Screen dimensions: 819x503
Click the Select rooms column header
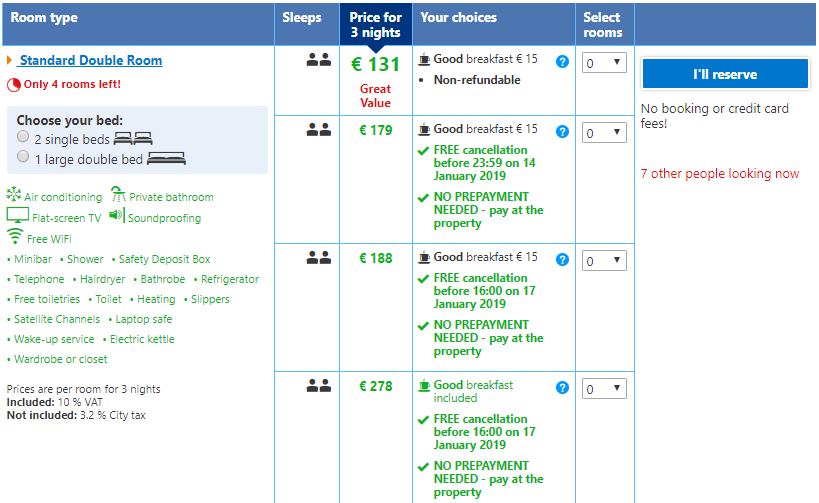click(x=602, y=24)
